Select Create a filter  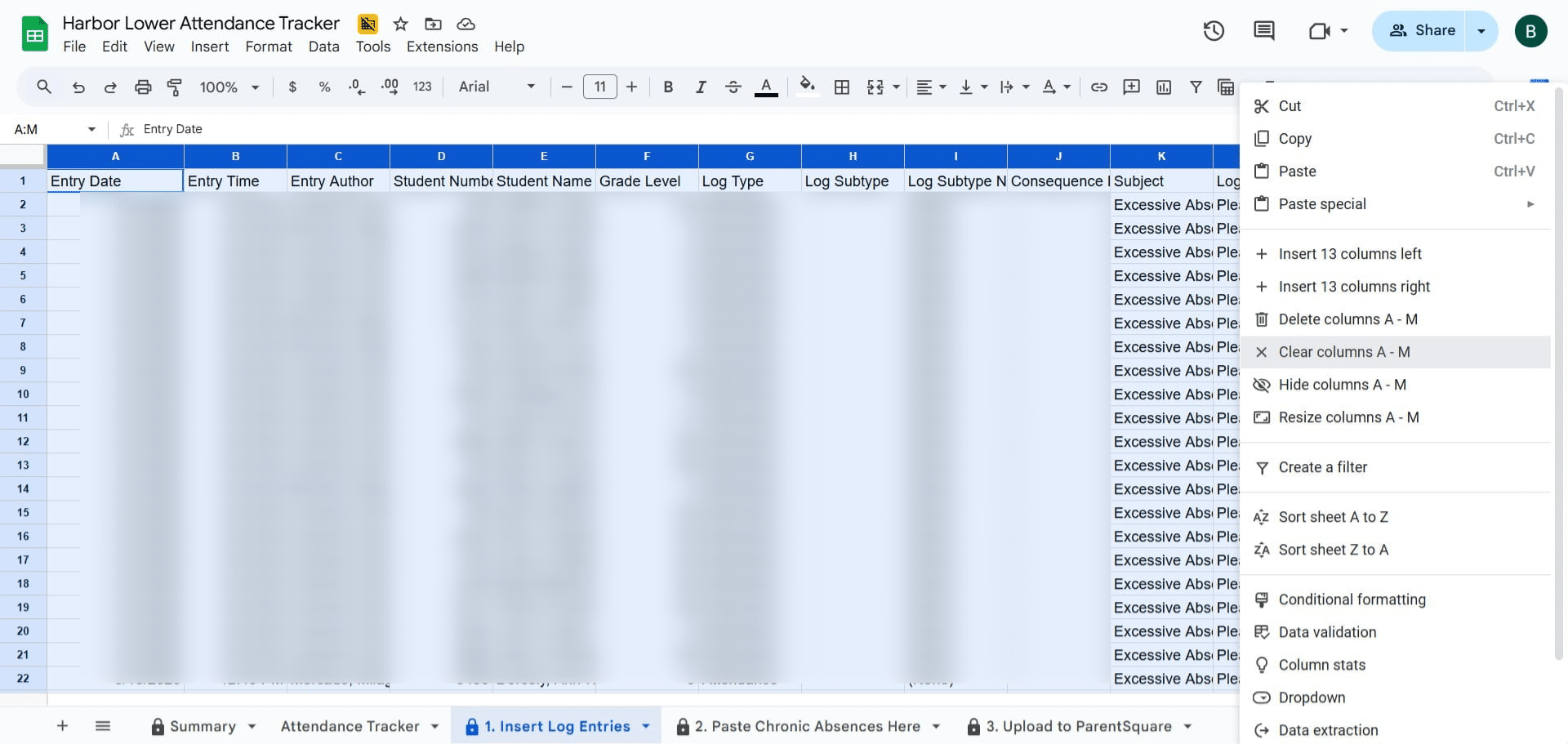click(x=1395, y=467)
